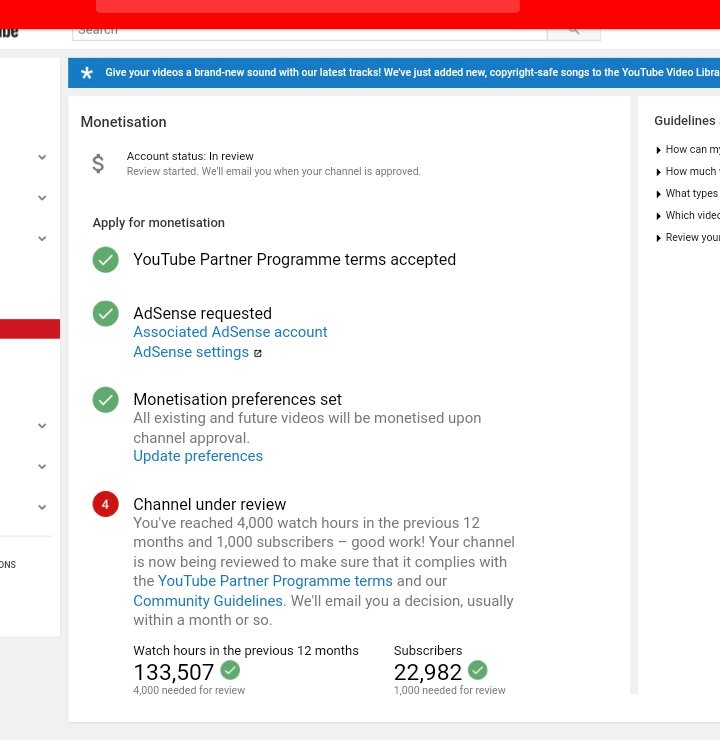Screen dimensions: 720x740
Task: Click the green check beside Partner Programme terms accepted
Action: (x=106, y=260)
